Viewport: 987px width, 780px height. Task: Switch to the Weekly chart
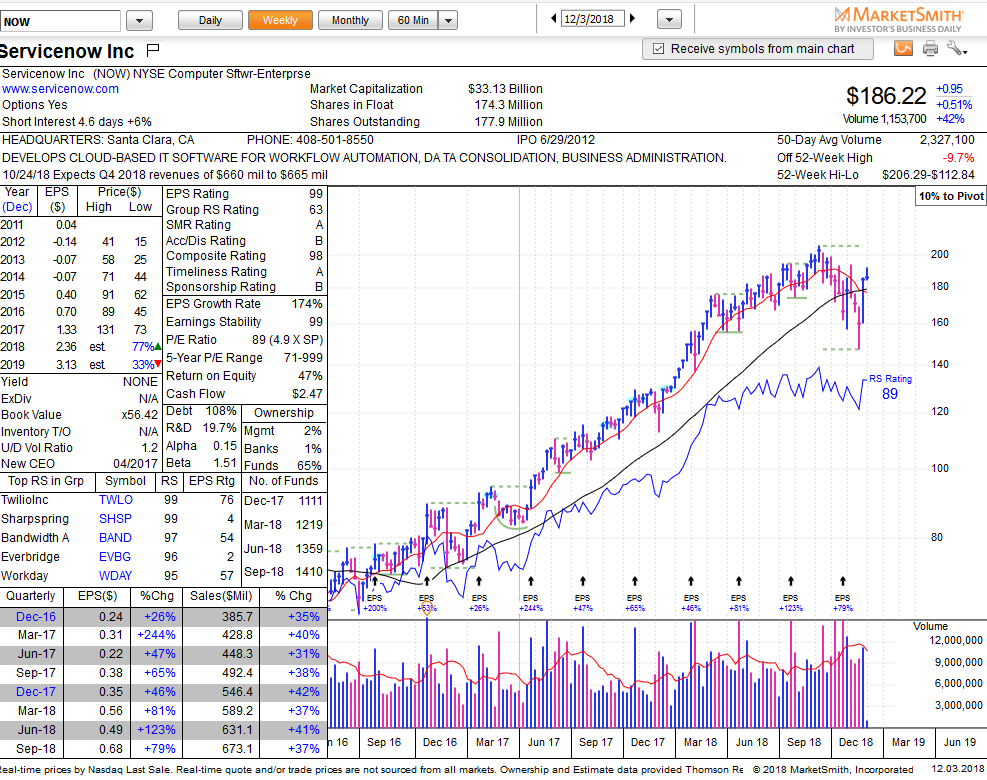tap(280, 20)
